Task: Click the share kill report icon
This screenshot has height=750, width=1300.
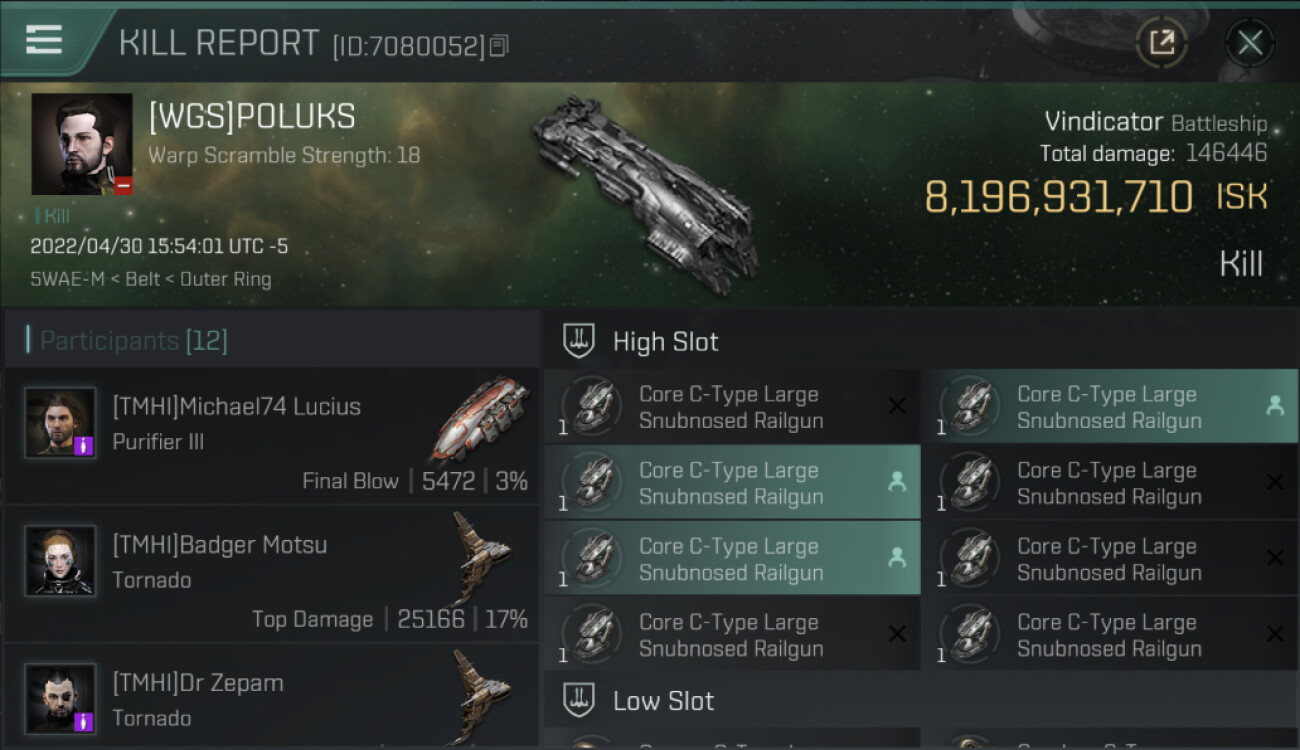Action: [x=1162, y=42]
